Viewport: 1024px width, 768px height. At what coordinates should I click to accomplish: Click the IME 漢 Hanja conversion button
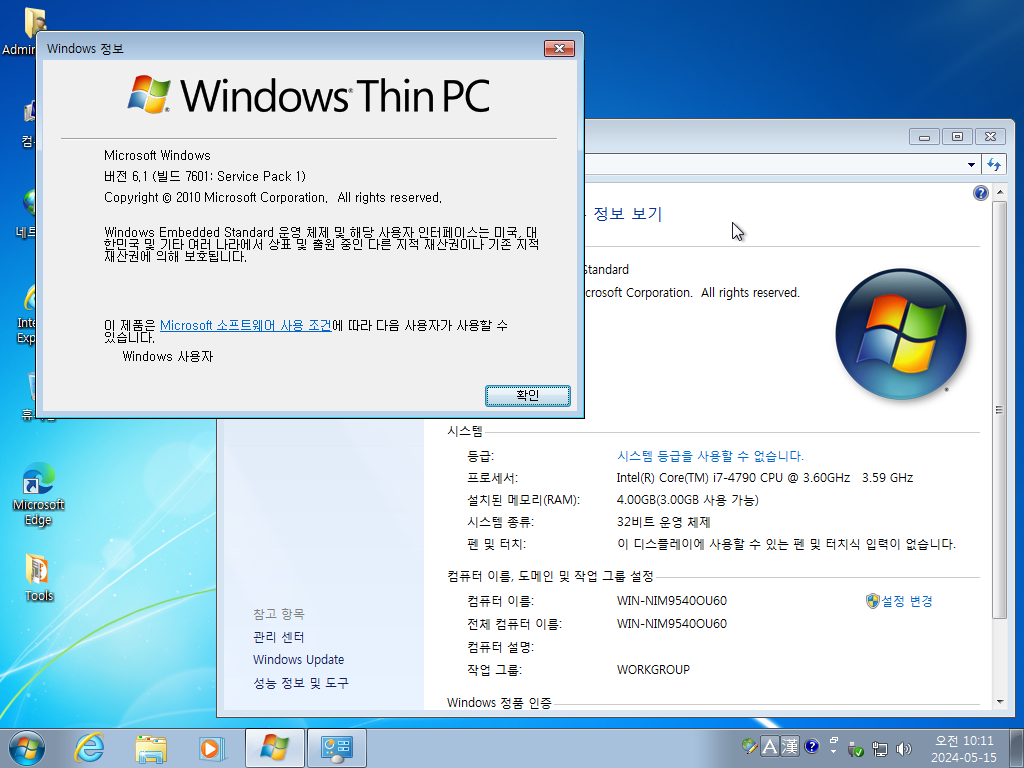(790, 746)
